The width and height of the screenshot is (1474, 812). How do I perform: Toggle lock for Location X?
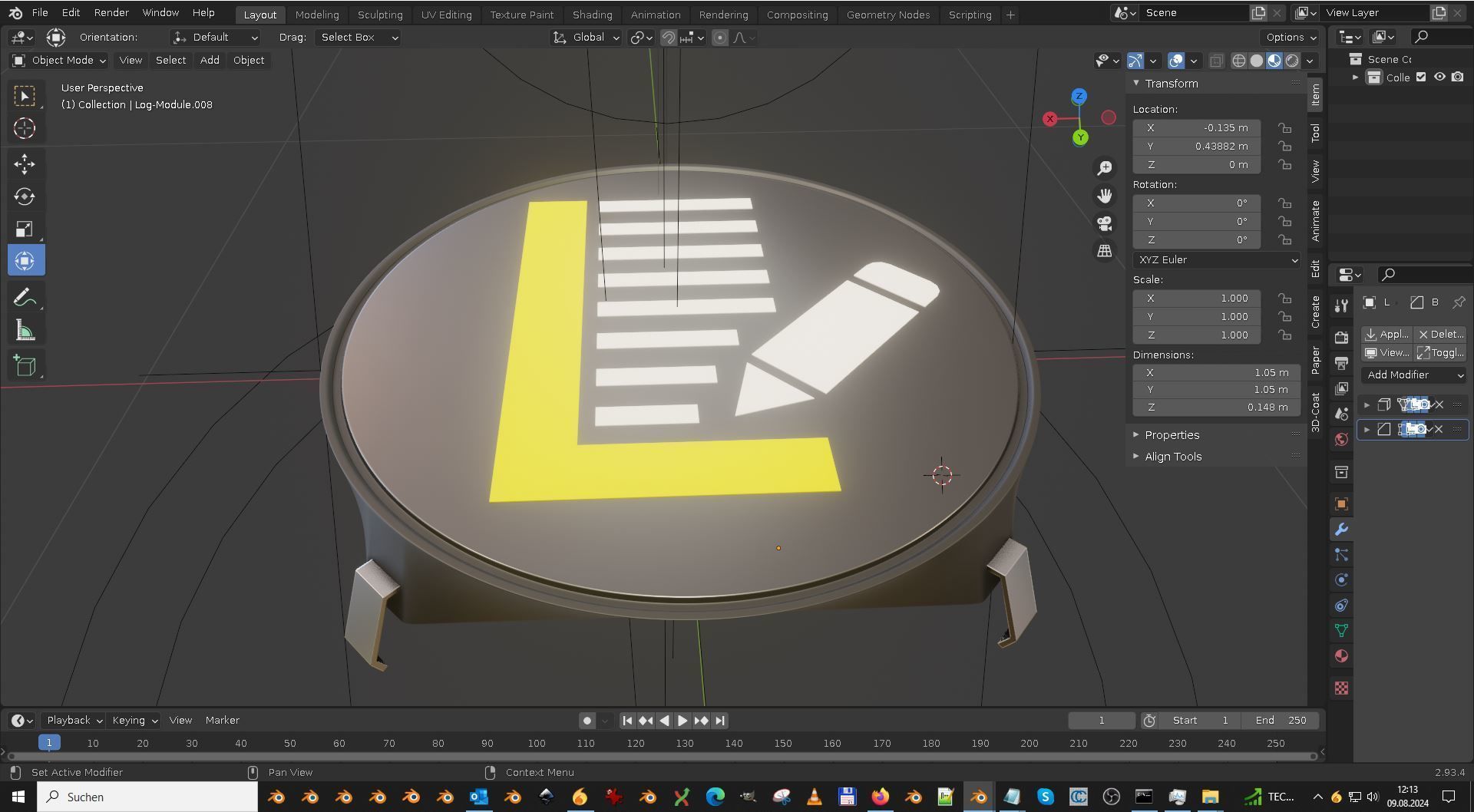click(x=1284, y=128)
